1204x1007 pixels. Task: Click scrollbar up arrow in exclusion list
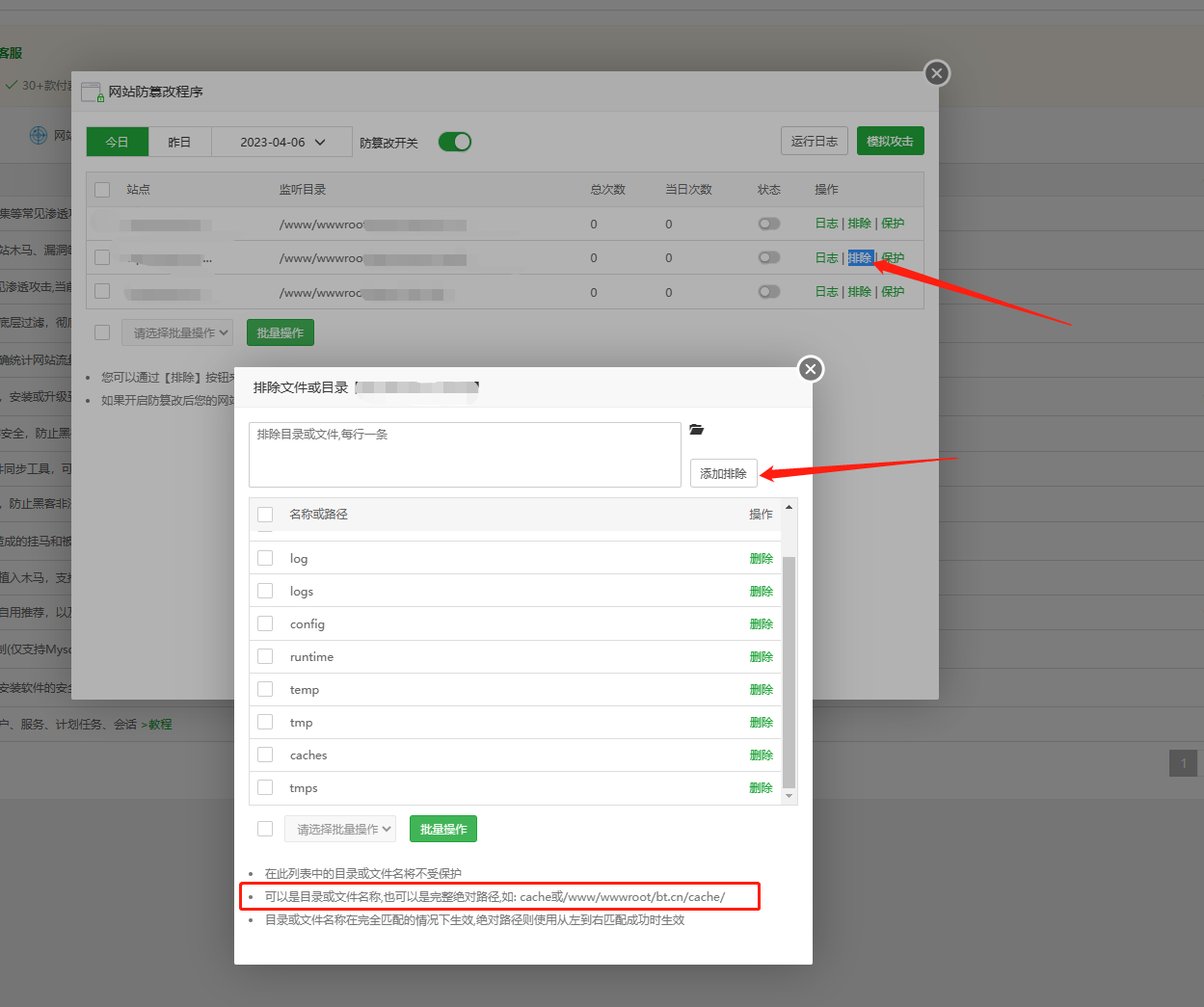point(789,507)
